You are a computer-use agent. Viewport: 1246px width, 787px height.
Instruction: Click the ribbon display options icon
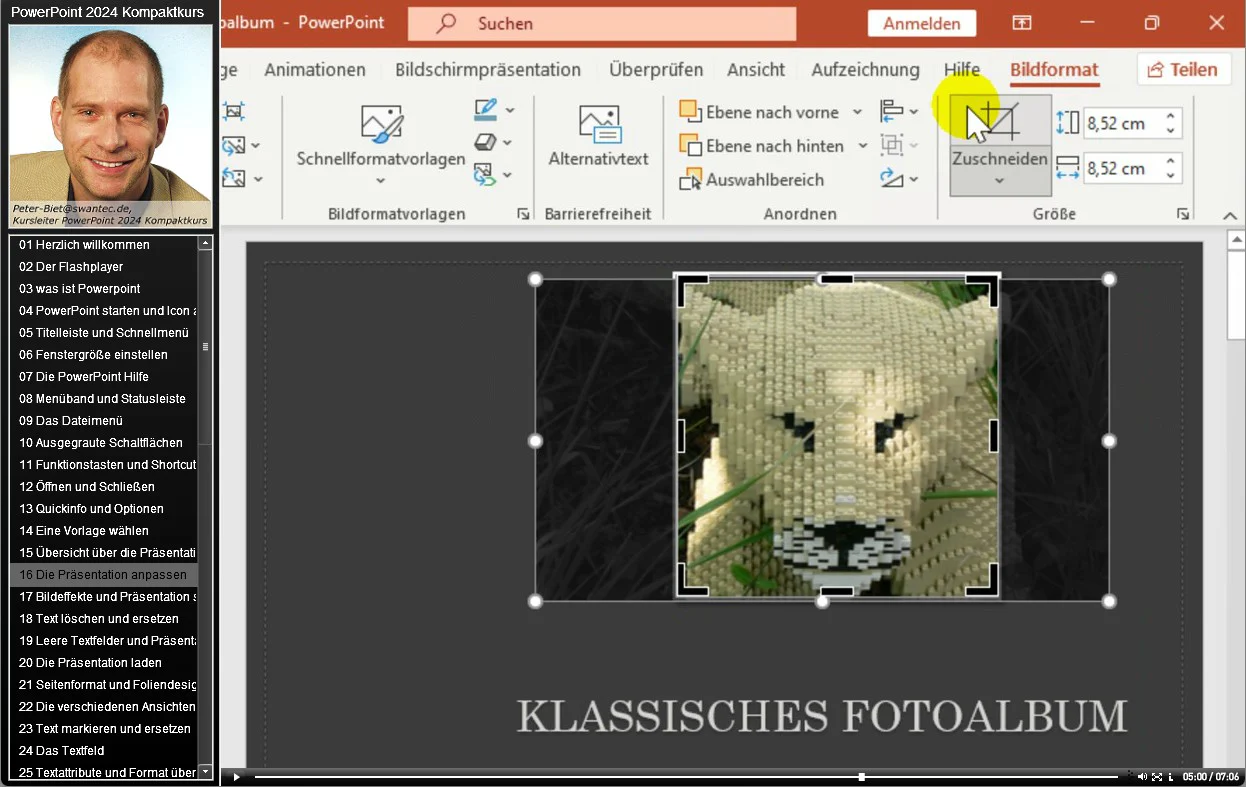[1021, 23]
